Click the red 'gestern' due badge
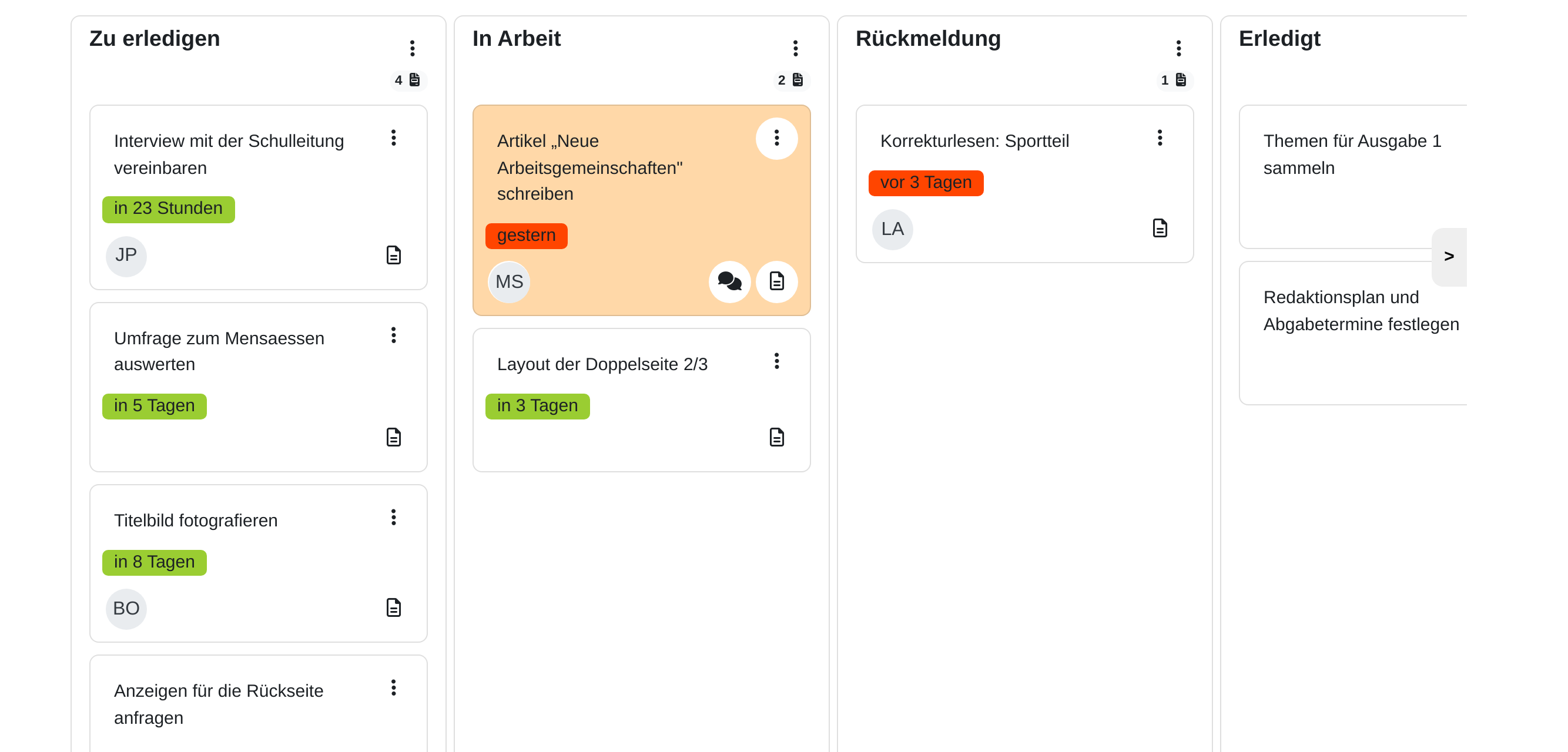The width and height of the screenshot is (1568, 752). pos(526,236)
